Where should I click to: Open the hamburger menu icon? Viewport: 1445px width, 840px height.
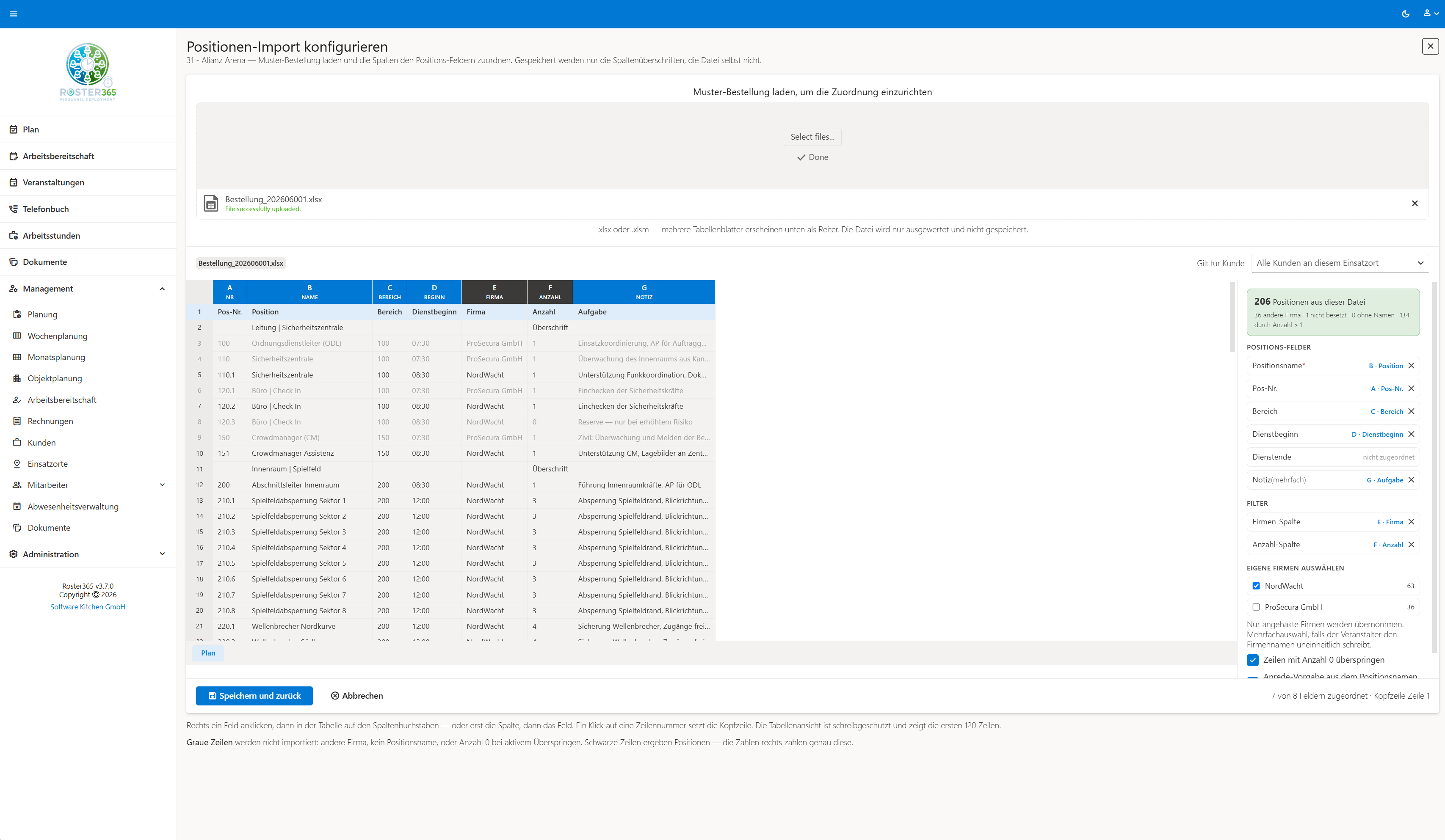pyautogui.click(x=14, y=14)
